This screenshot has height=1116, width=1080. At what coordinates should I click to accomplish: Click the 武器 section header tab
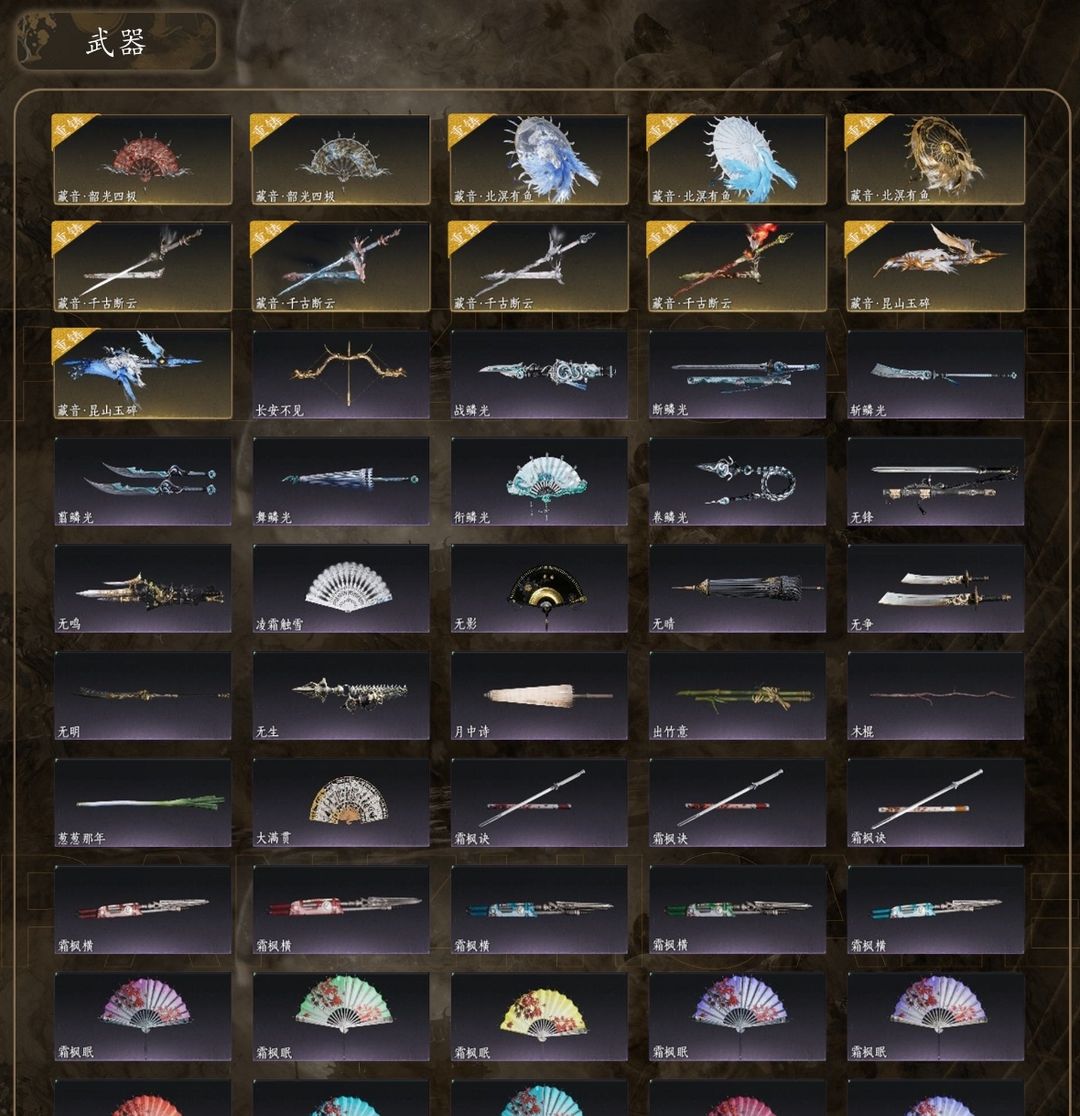(x=116, y=41)
